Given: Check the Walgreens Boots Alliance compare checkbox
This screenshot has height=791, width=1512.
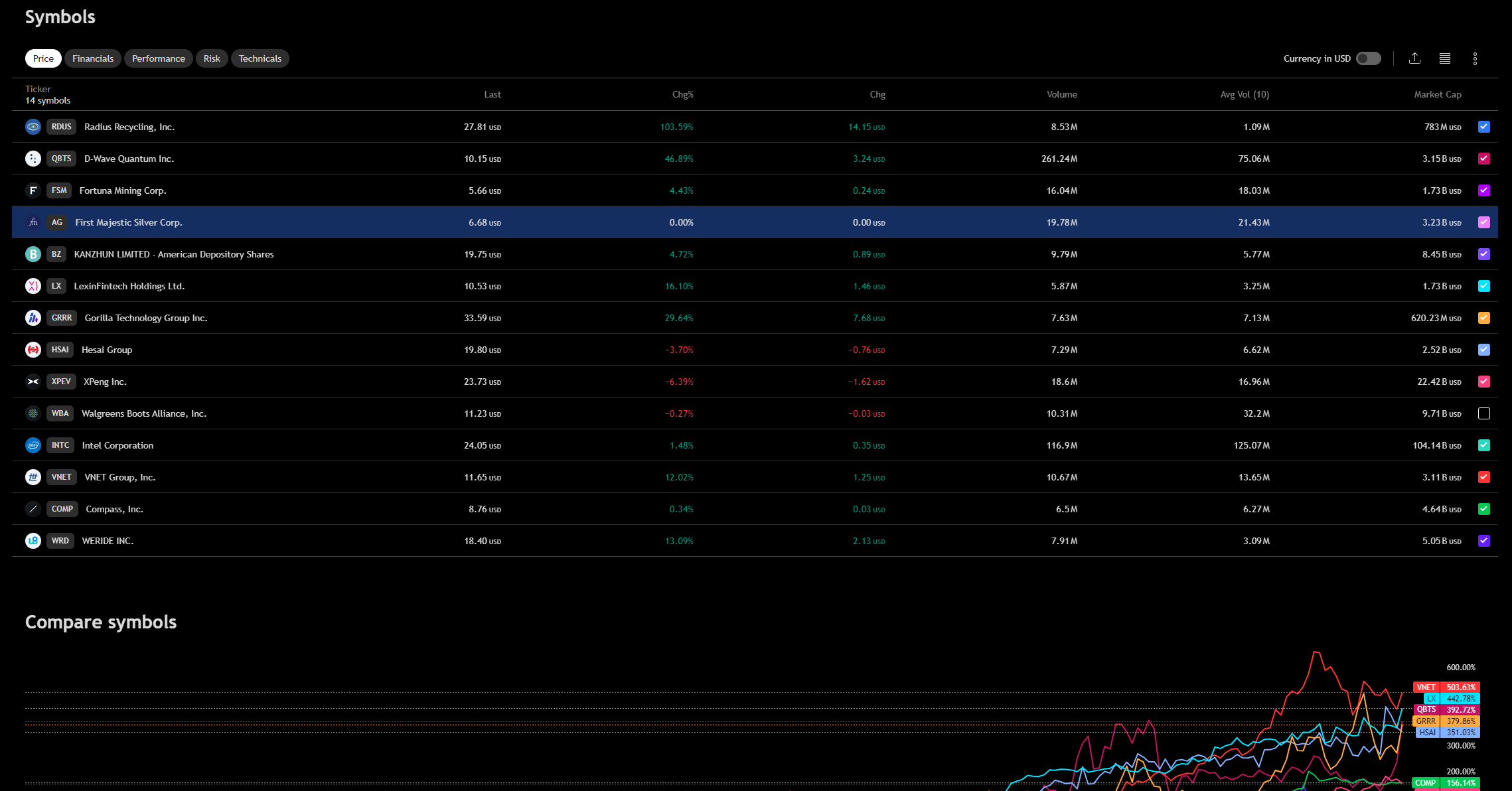Looking at the screenshot, I should coord(1484,413).
